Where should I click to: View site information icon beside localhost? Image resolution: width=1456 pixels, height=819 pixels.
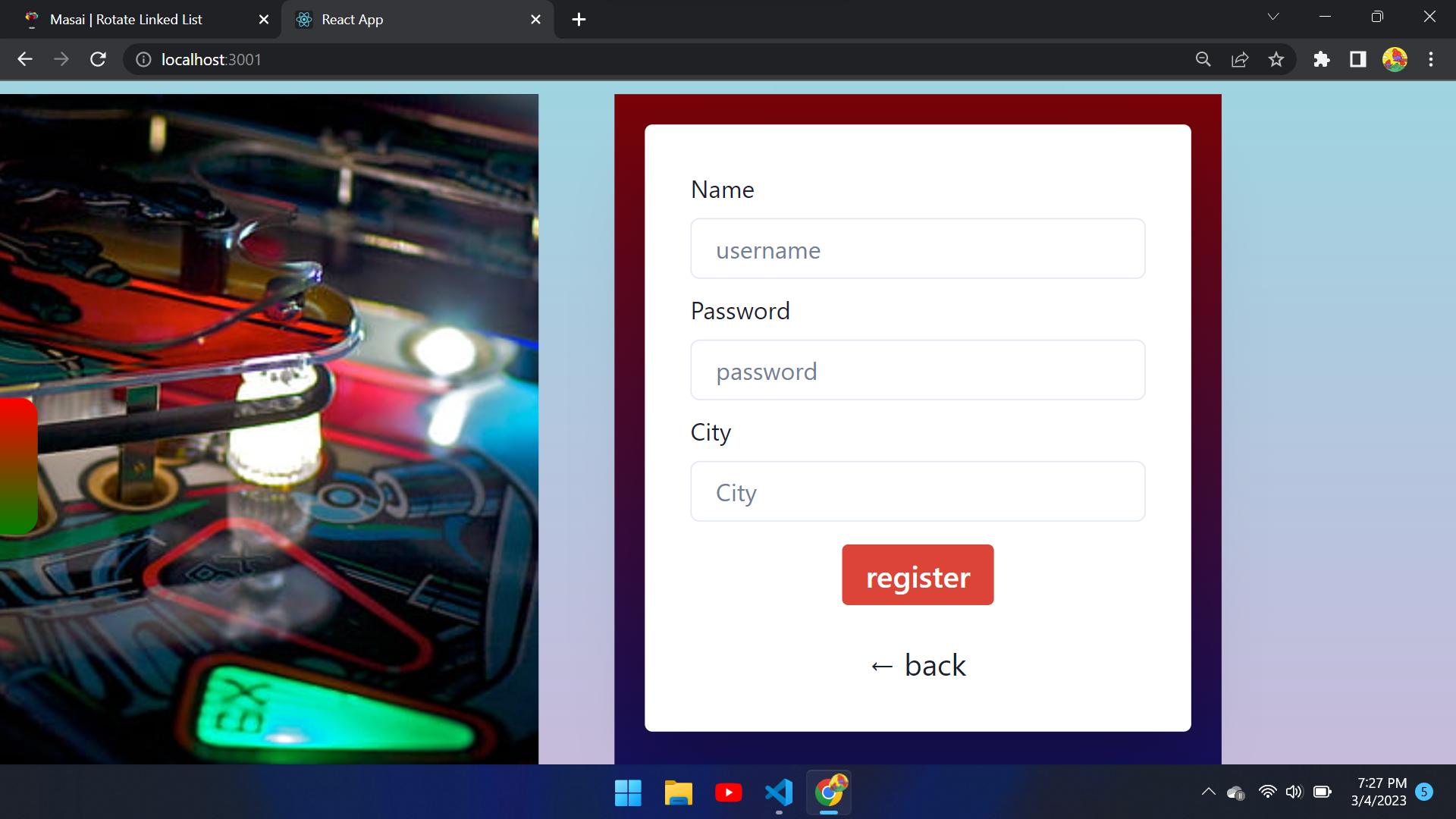pyautogui.click(x=143, y=59)
